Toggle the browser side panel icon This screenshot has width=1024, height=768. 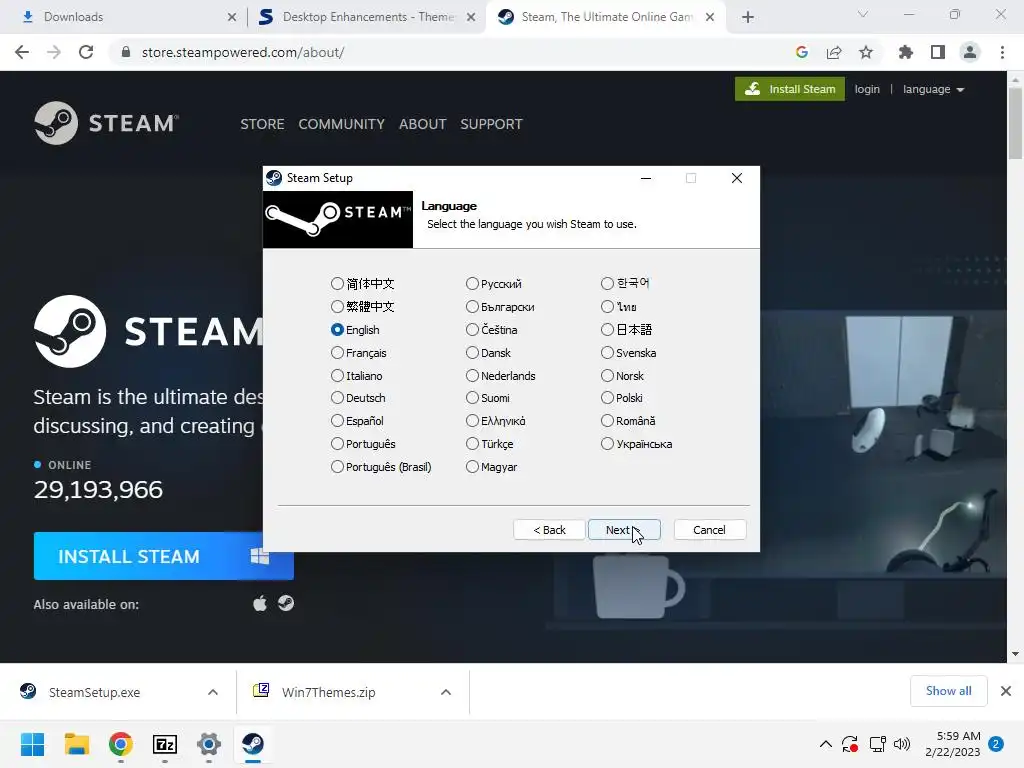coord(938,52)
